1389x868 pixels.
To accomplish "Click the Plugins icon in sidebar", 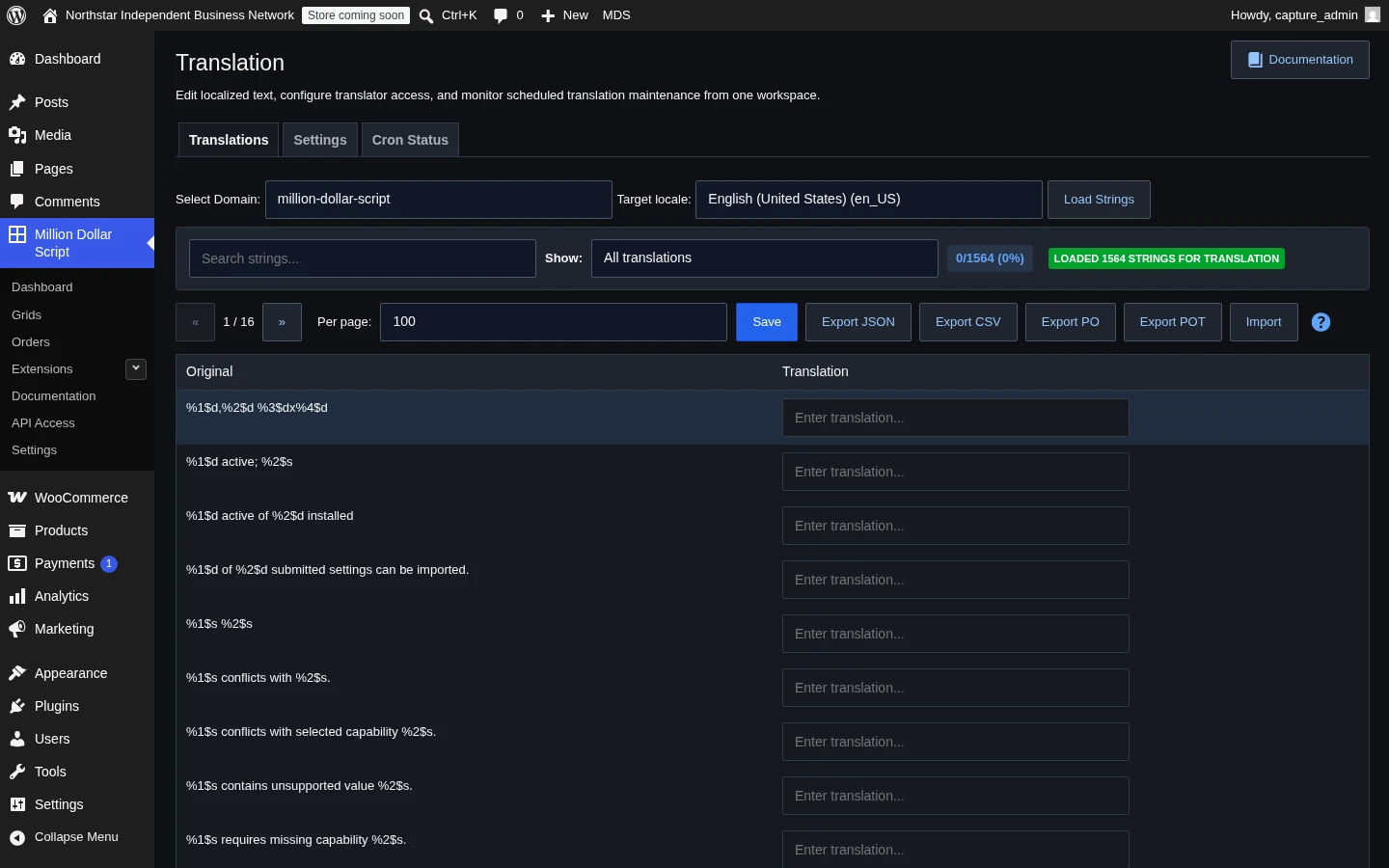I will 17,706.
